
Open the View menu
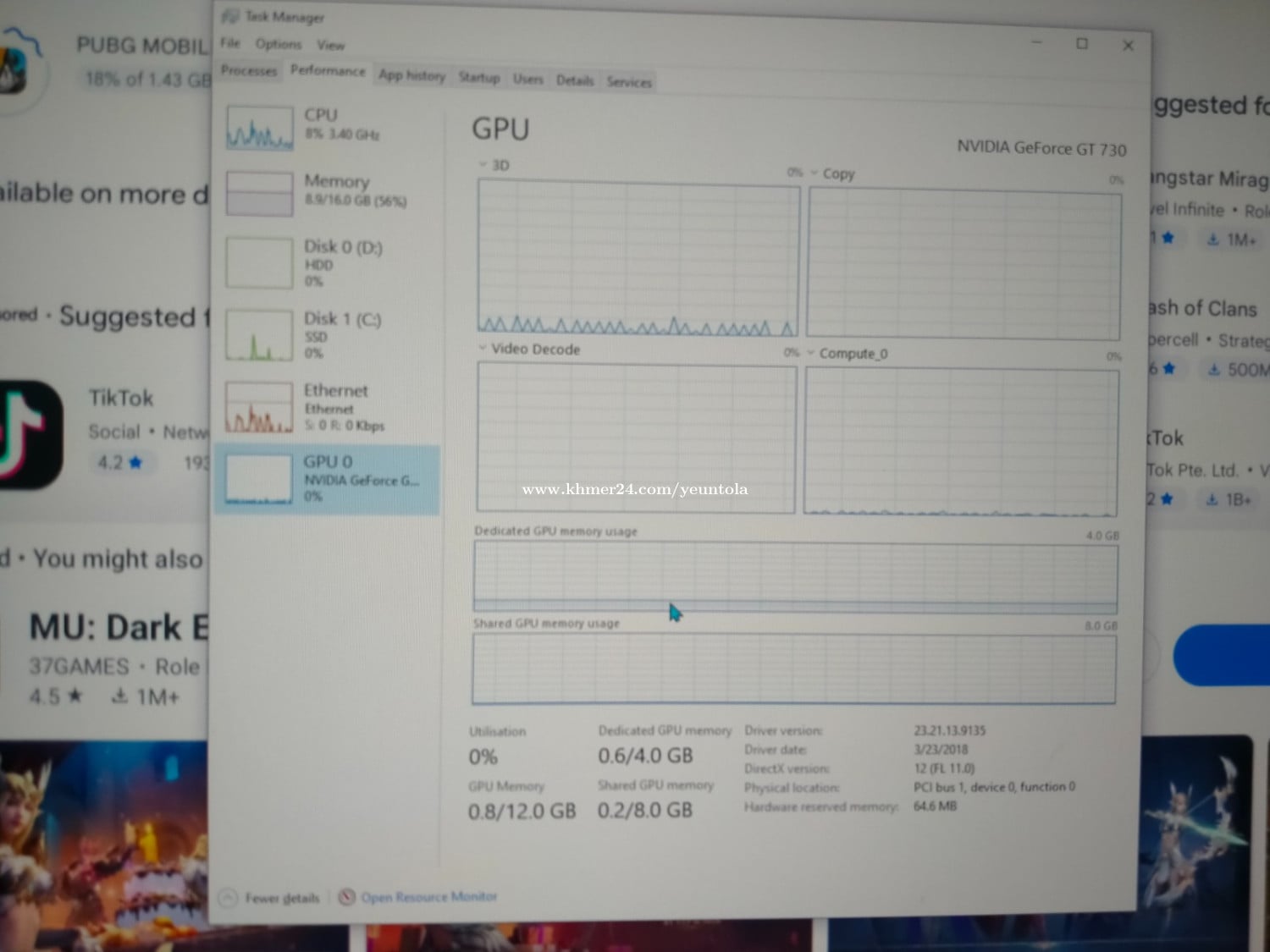pos(331,45)
